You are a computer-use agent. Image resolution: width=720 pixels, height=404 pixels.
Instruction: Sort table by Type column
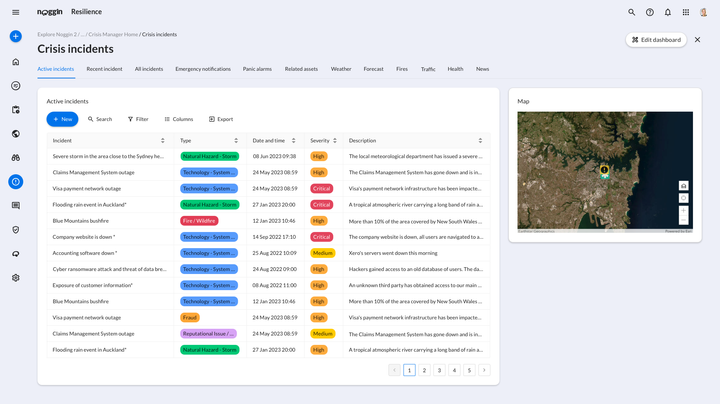tap(236, 140)
